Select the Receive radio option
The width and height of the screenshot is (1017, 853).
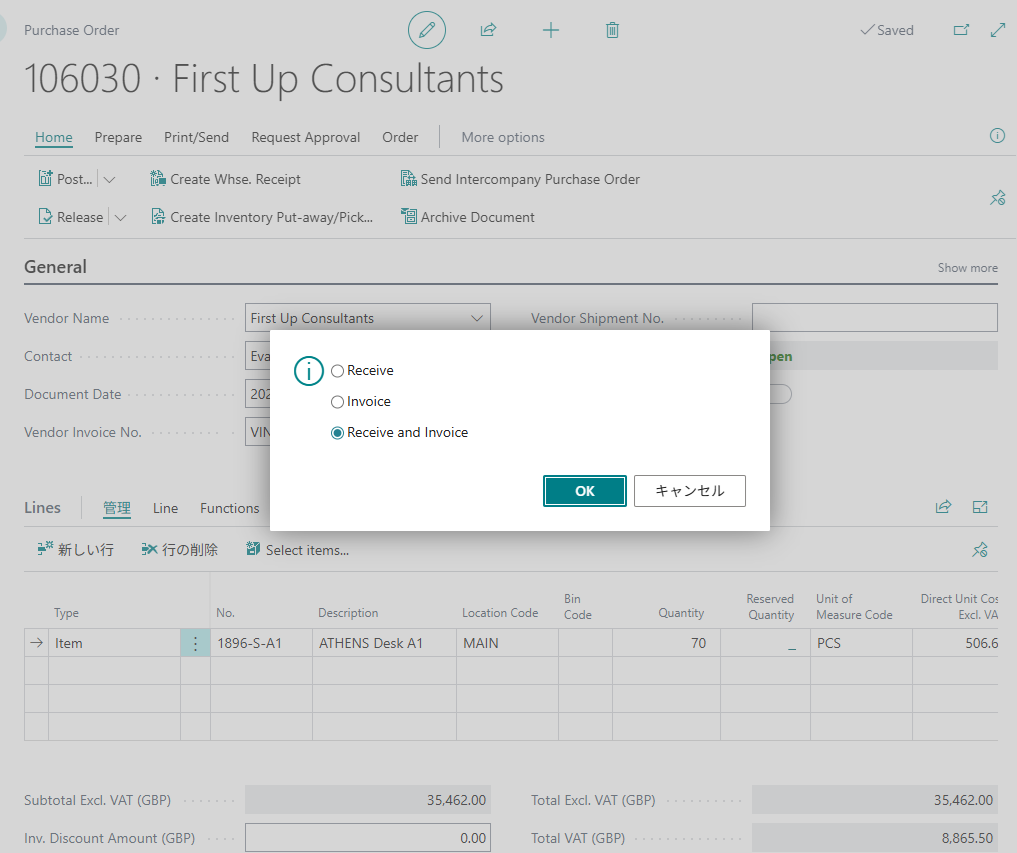337,371
